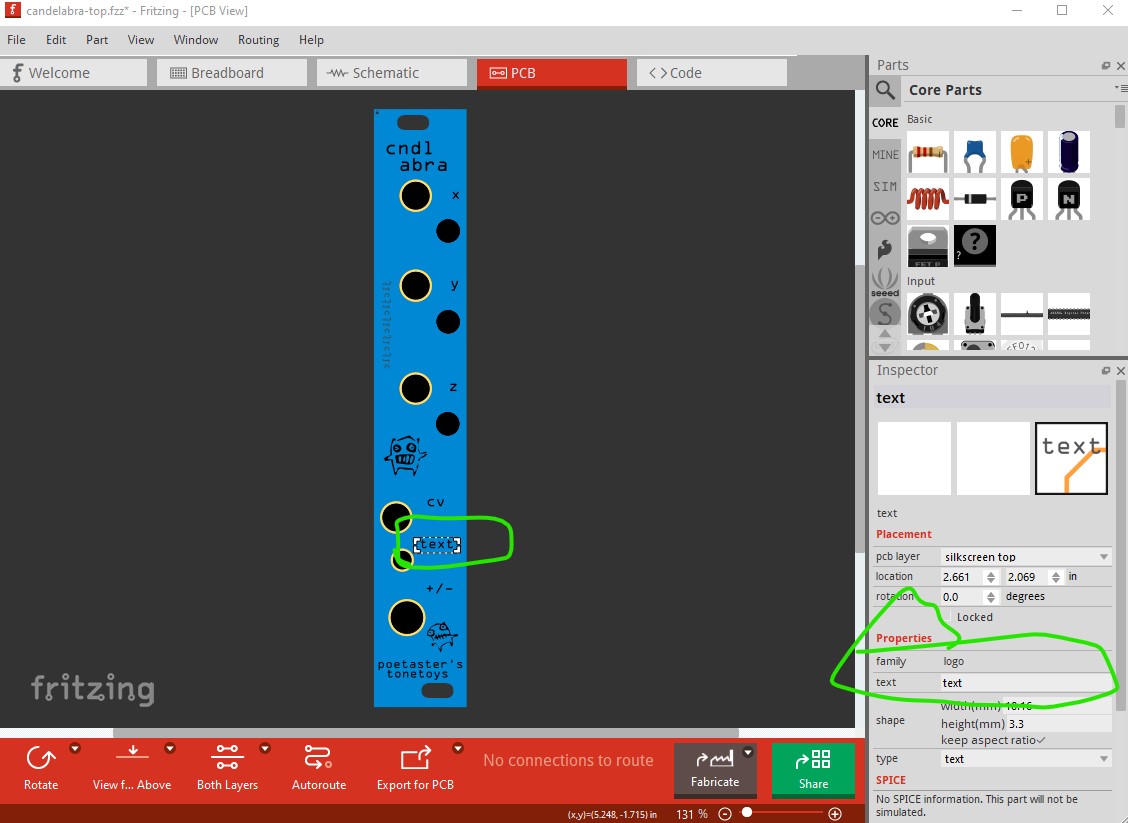1128x823 pixels.
Task: Click the Rotate tool icon
Action: (x=41, y=758)
